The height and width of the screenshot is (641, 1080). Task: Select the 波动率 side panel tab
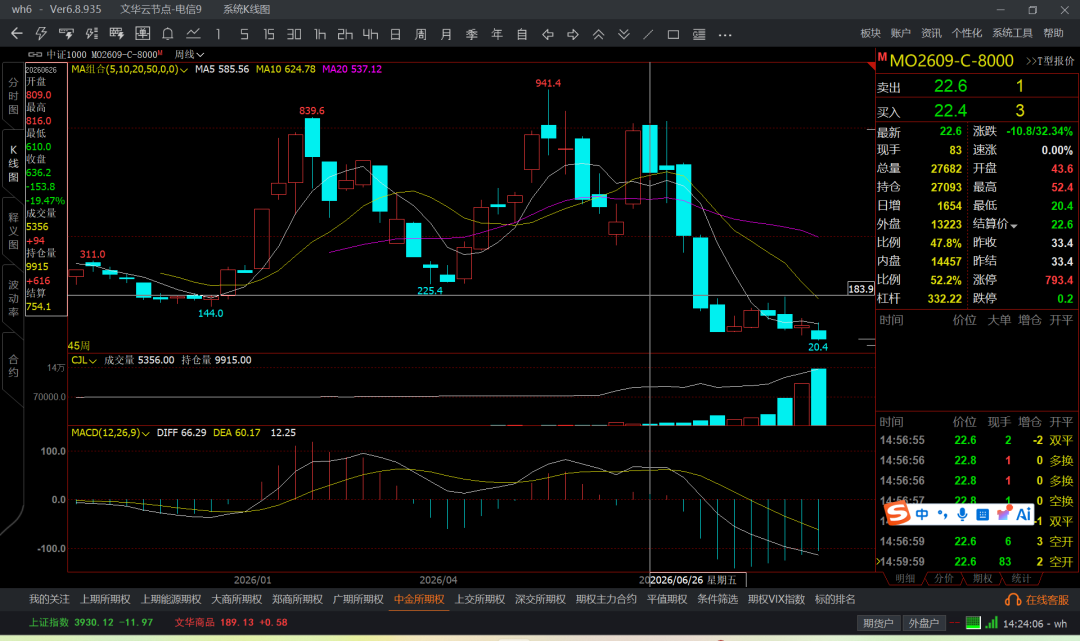coord(13,299)
